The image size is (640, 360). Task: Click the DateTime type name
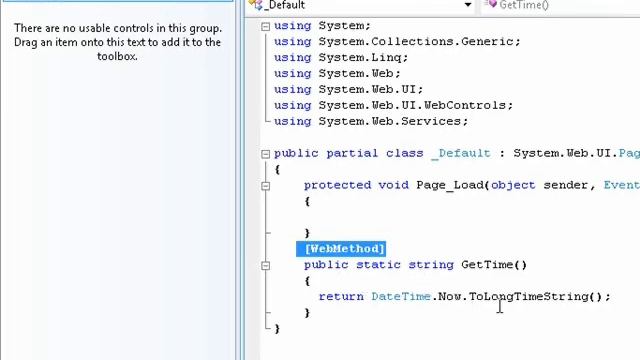click(401, 297)
